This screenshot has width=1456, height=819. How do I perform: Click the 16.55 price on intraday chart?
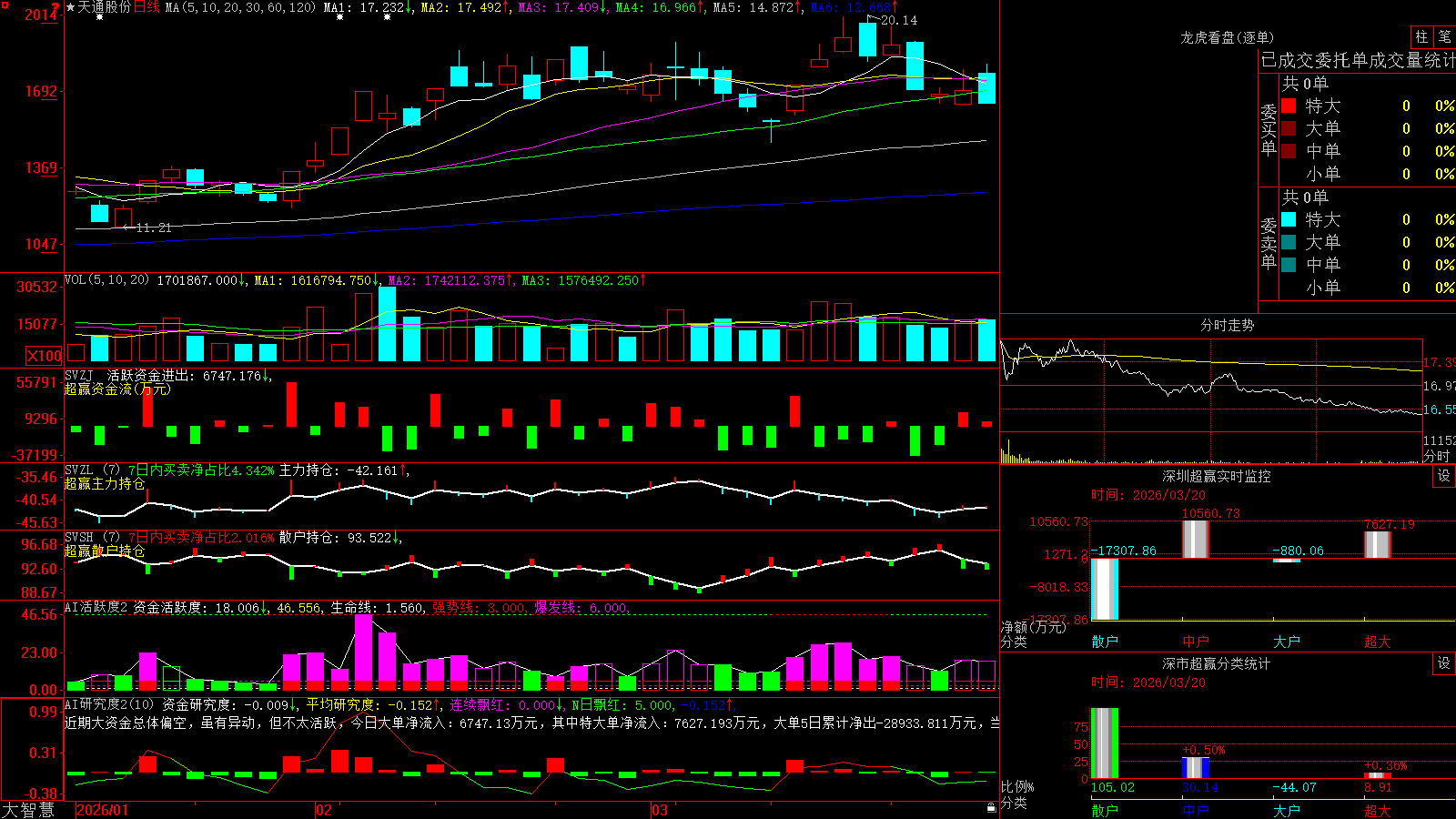[x=1440, y=410]
